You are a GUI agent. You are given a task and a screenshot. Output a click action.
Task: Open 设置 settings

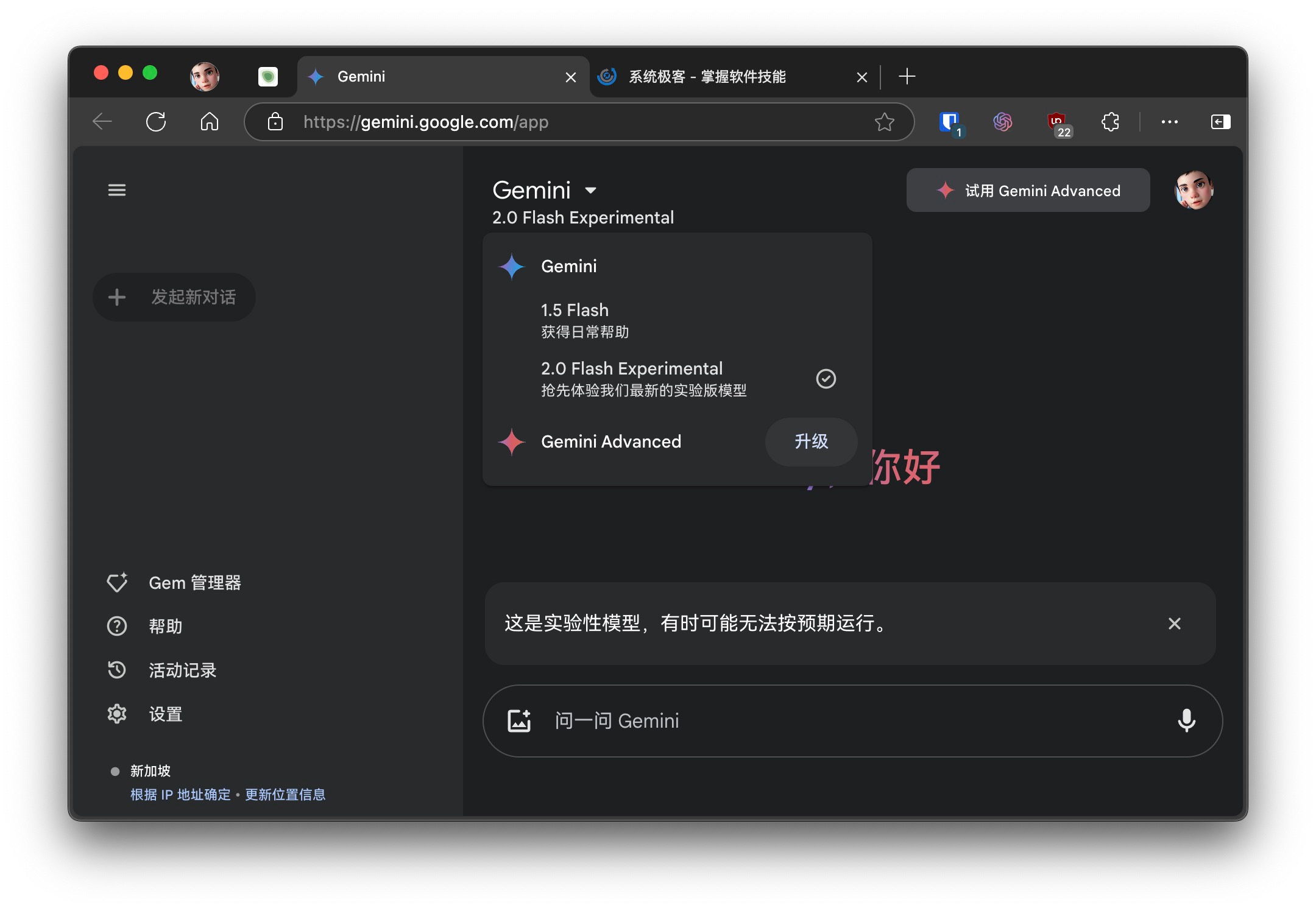144,714
